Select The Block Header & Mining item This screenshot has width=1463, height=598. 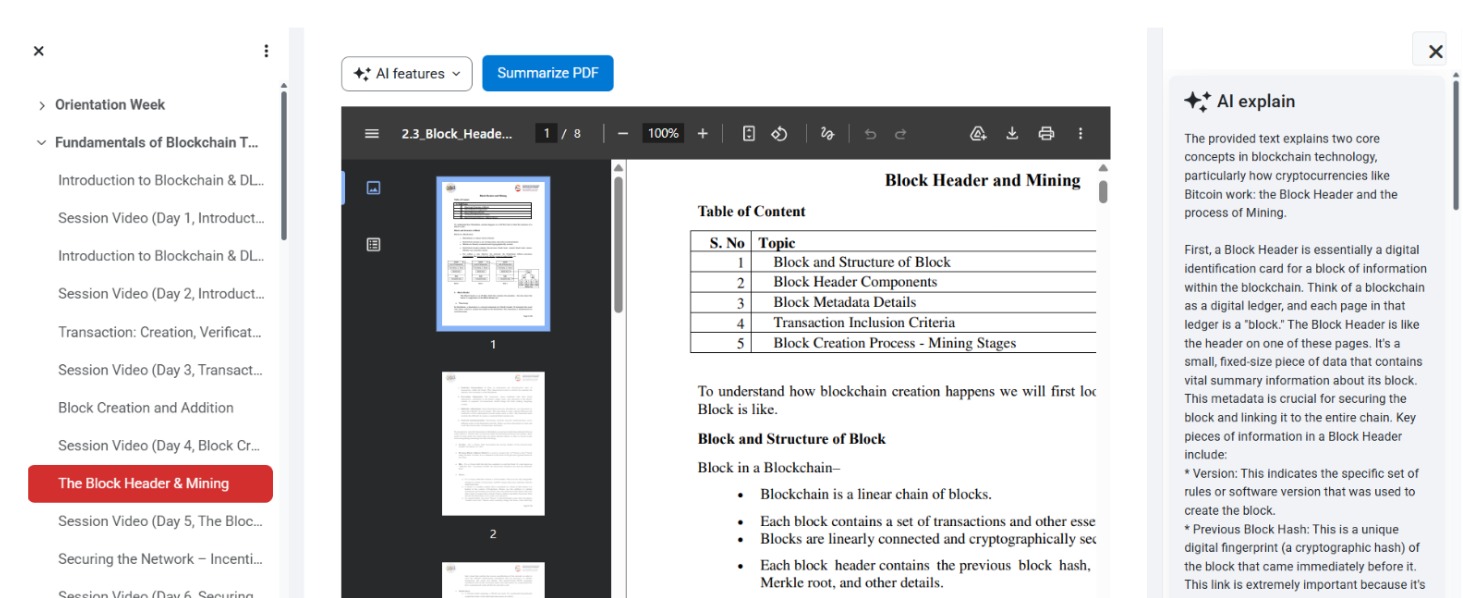click(x=150, y=483)
